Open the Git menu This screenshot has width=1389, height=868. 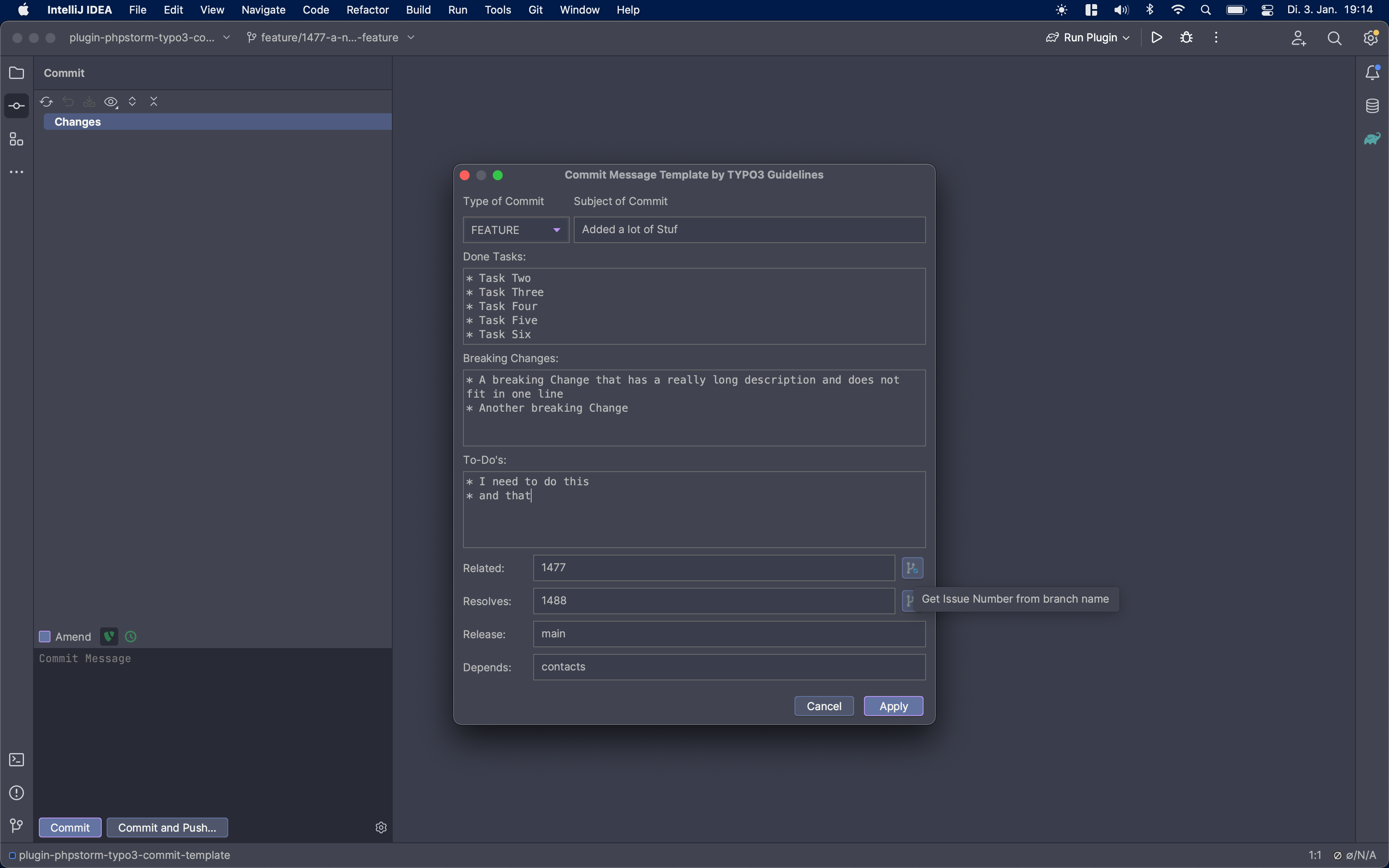(x=535, y=10)
